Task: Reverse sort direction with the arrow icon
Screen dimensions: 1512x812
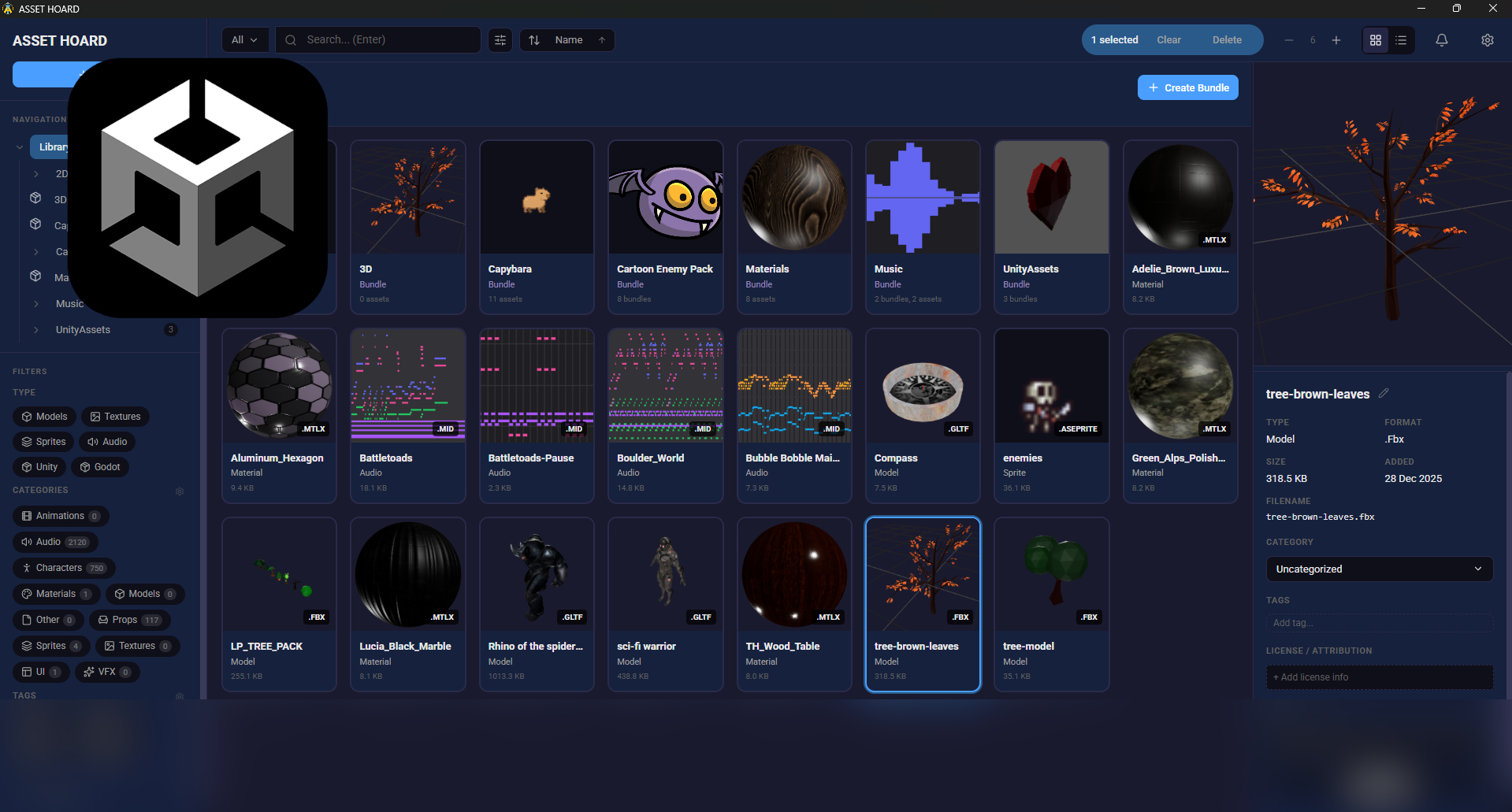Action: [x=602, y=40]
